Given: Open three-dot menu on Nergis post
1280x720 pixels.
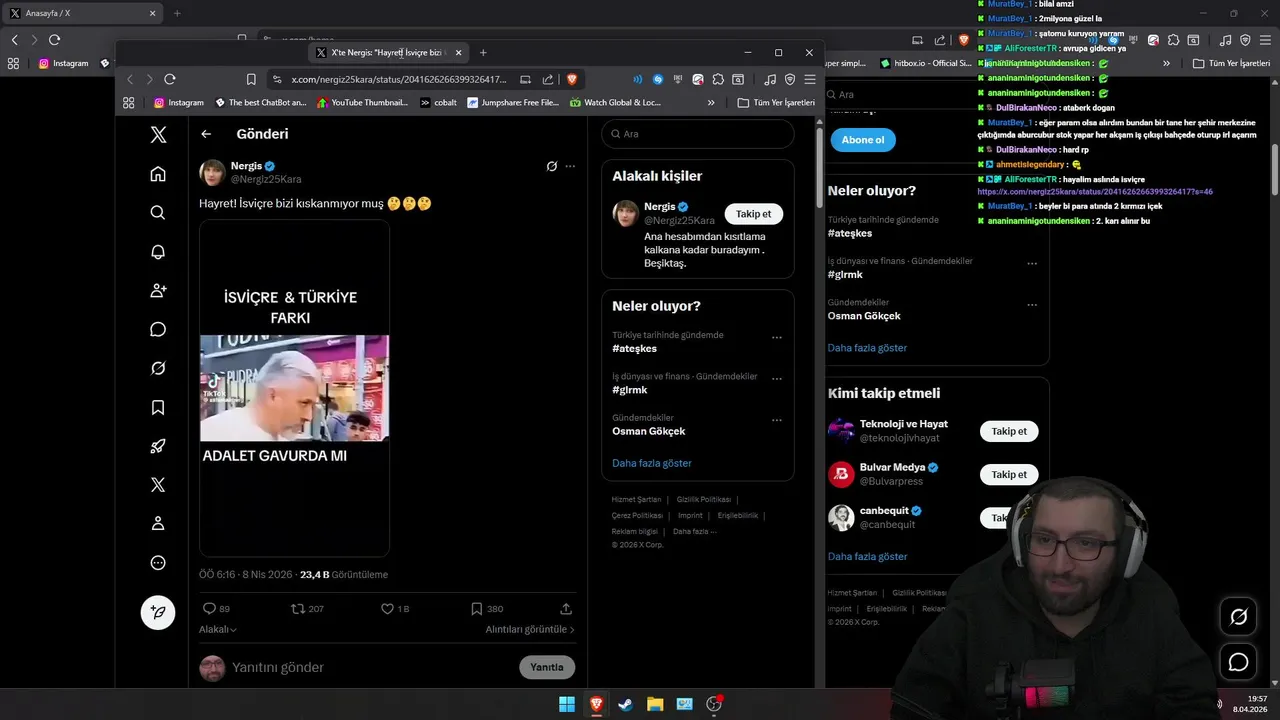Looking at the screenshot, I should pyautogui.click(x=571, y=166).
